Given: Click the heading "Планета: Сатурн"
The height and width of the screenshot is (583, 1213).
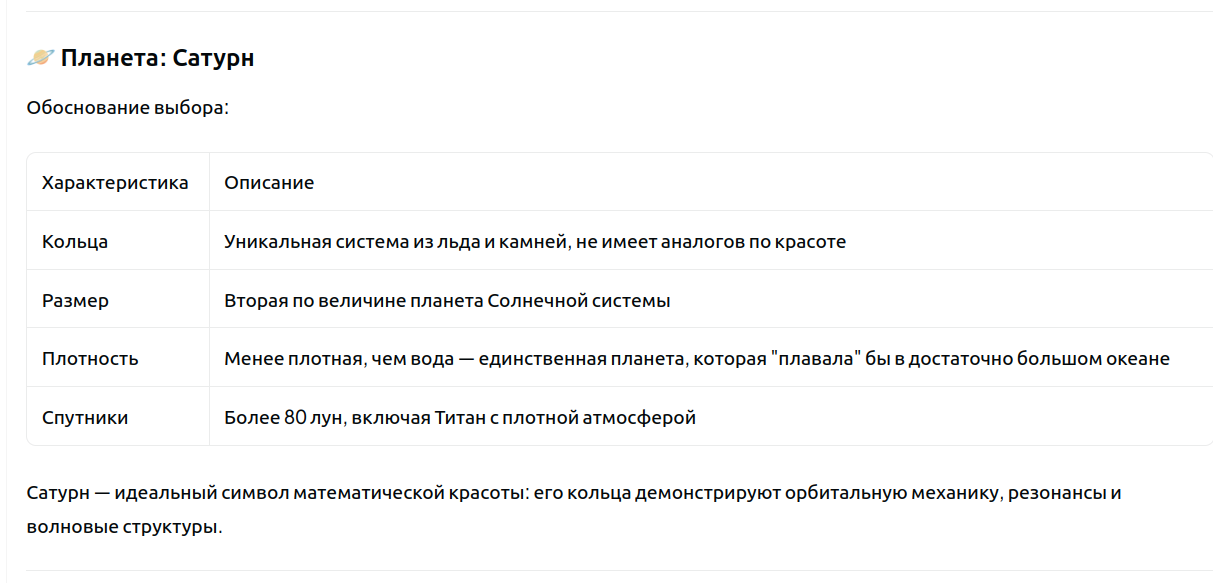Looking at the screenshot, I should (157, 58).
